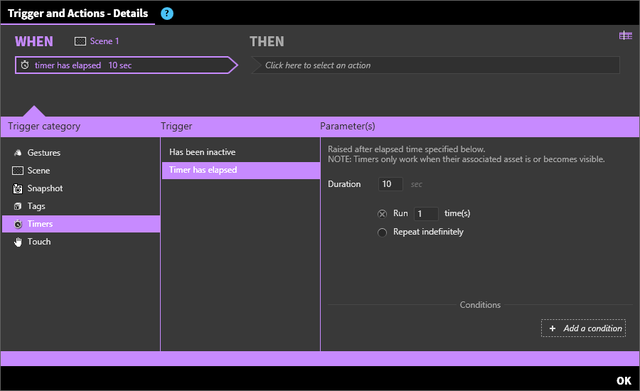Image resolution: width=640 pixels, height=391 pixels.
Task: Click the THEN heading
Action: coord(267,42)
